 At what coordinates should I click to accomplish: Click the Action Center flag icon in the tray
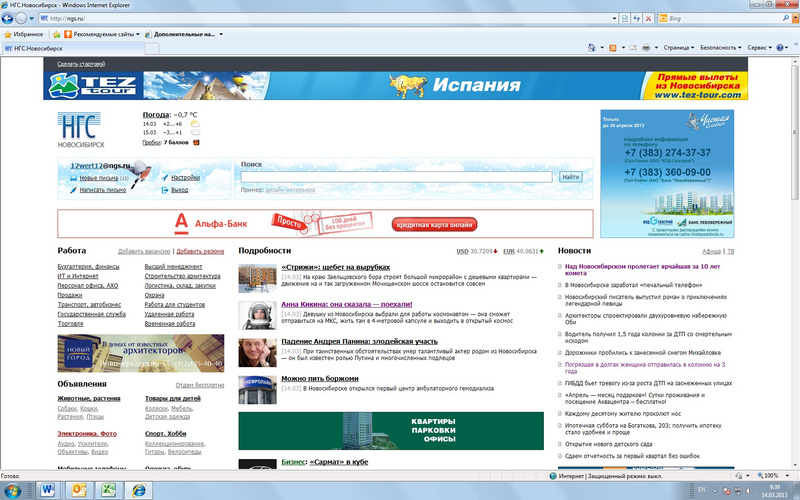[x=727, y=491]
